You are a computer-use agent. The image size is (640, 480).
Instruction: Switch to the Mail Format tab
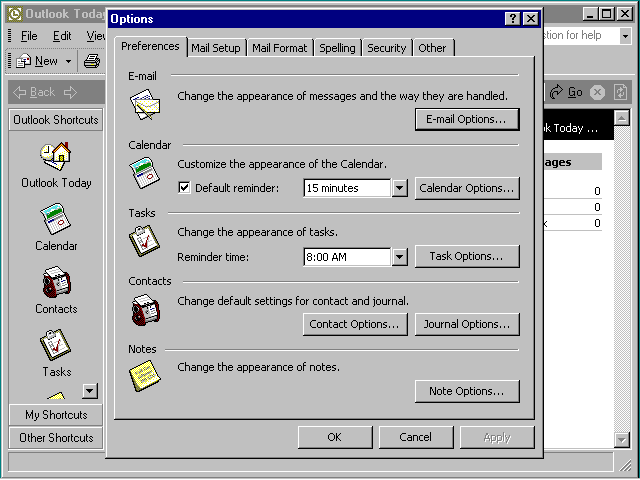tap(280, 48)
